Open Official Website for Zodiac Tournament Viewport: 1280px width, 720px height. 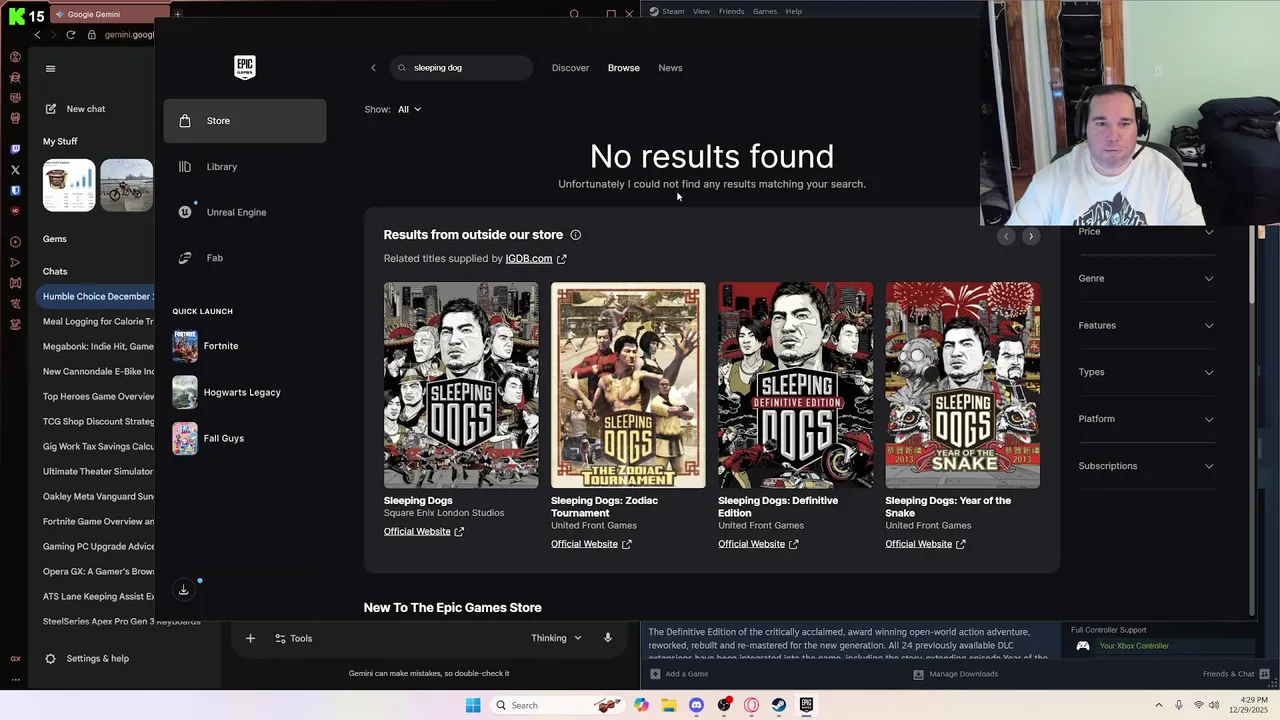(x=591, y=544)
